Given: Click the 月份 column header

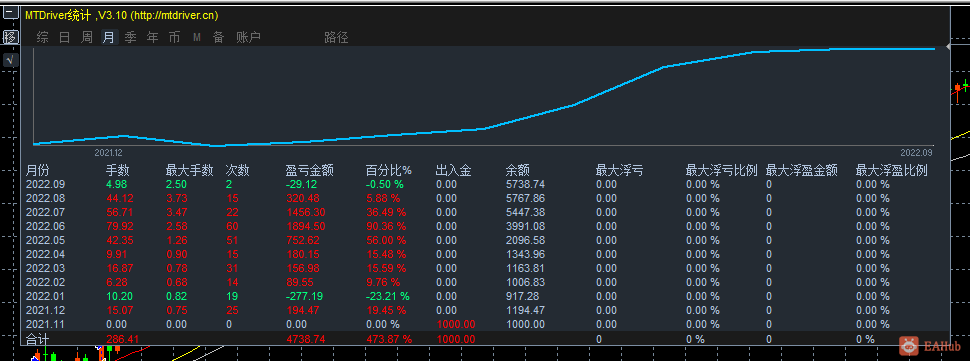Looking at the screenshot, I should pos(37,171).
